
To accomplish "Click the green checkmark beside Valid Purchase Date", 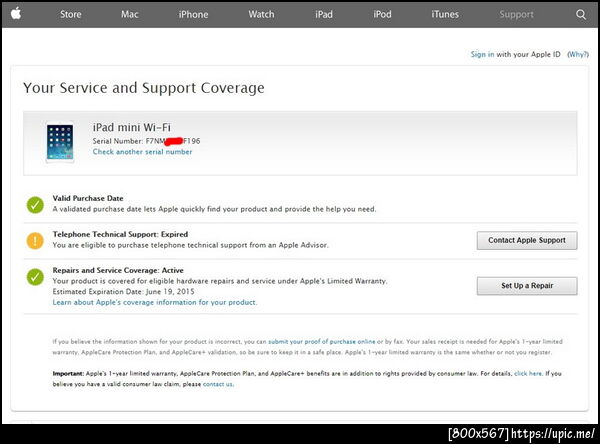I will (35, 205).
